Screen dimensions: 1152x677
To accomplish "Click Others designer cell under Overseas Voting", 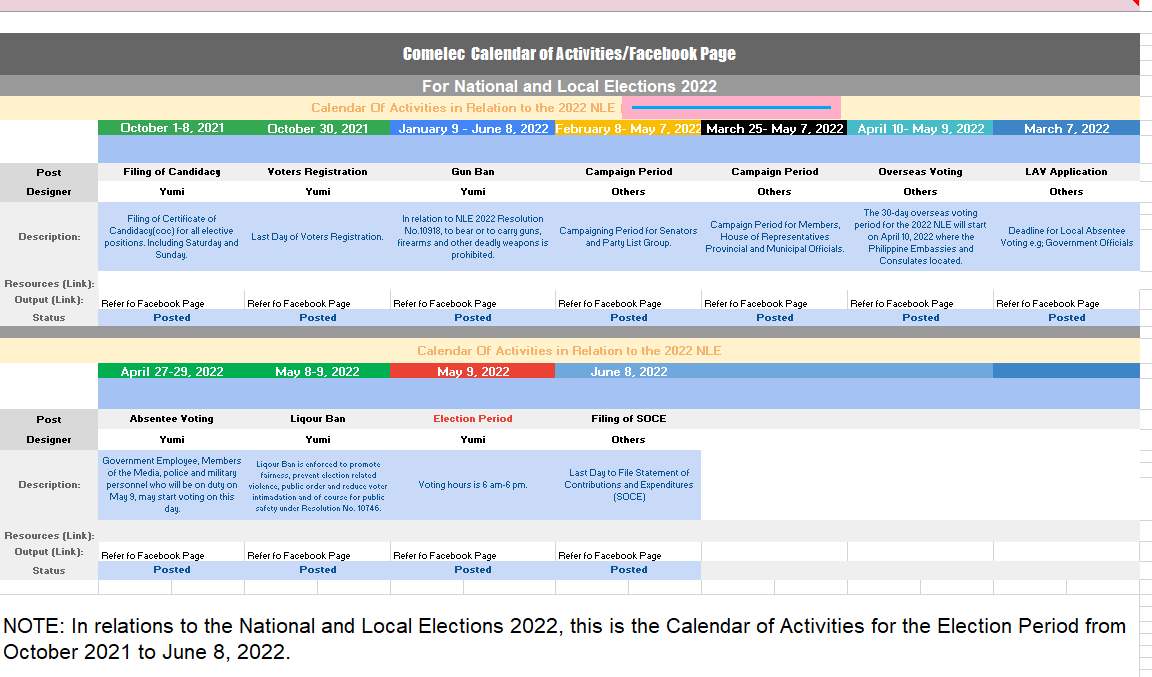I will (x=921, y=192).
